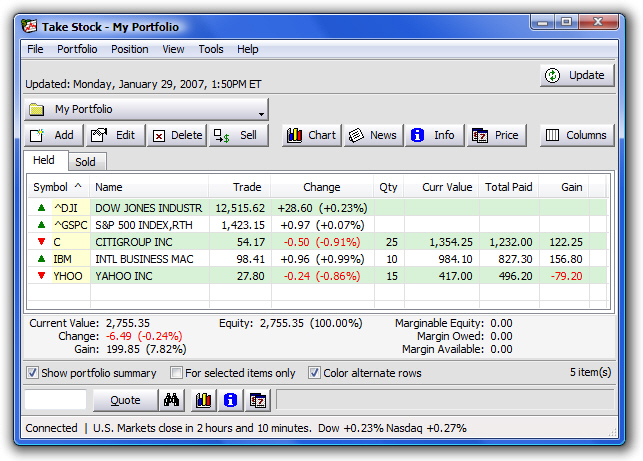Select the ^GSPC symbol cell
The height and width of the screenshot is (461, 643).
(71, 225)
